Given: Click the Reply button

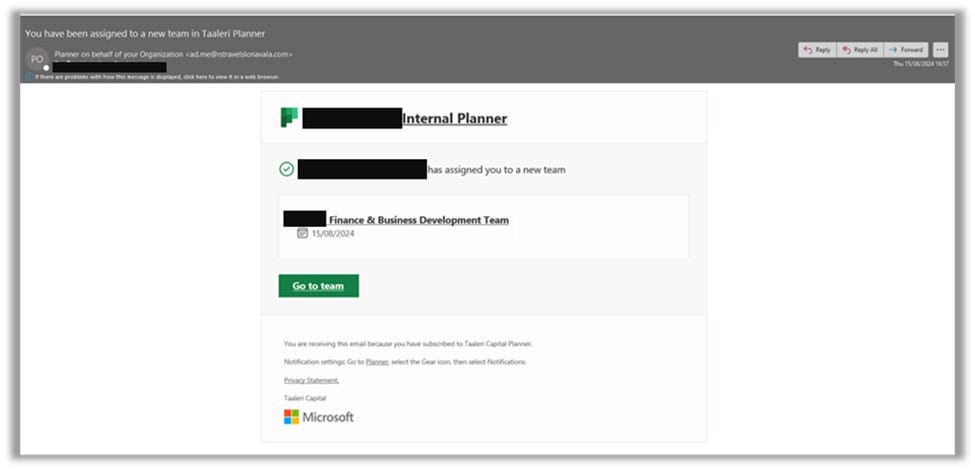Looking at the screenshot, I should click(x=817, y=50).
